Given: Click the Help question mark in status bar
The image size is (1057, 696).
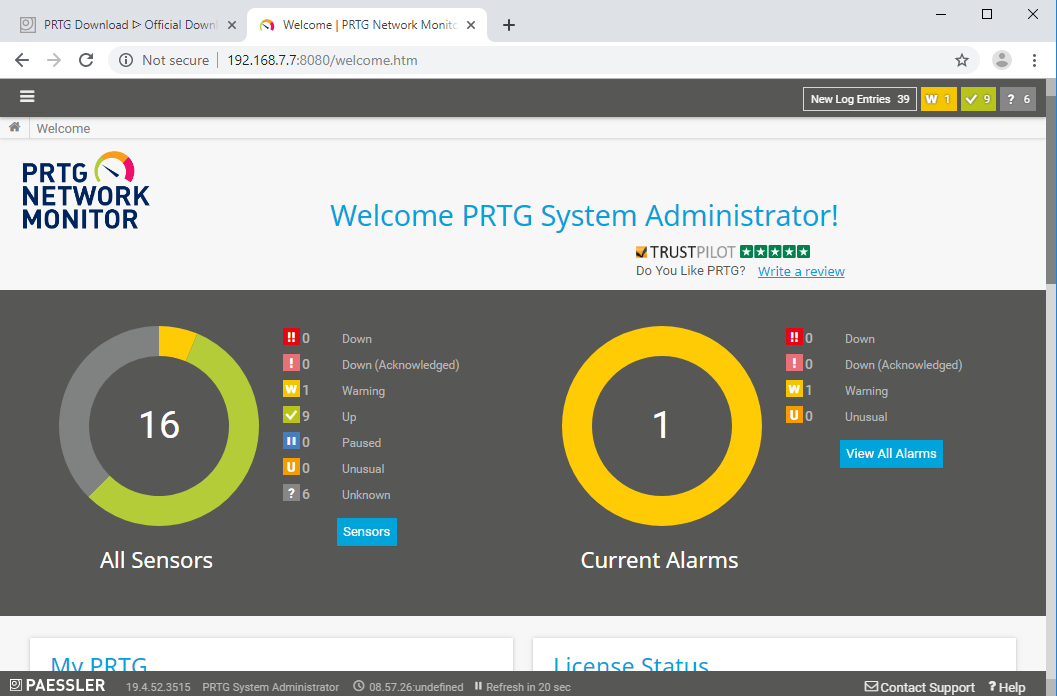Looking at the screenshot, I should click(1006, 687).
